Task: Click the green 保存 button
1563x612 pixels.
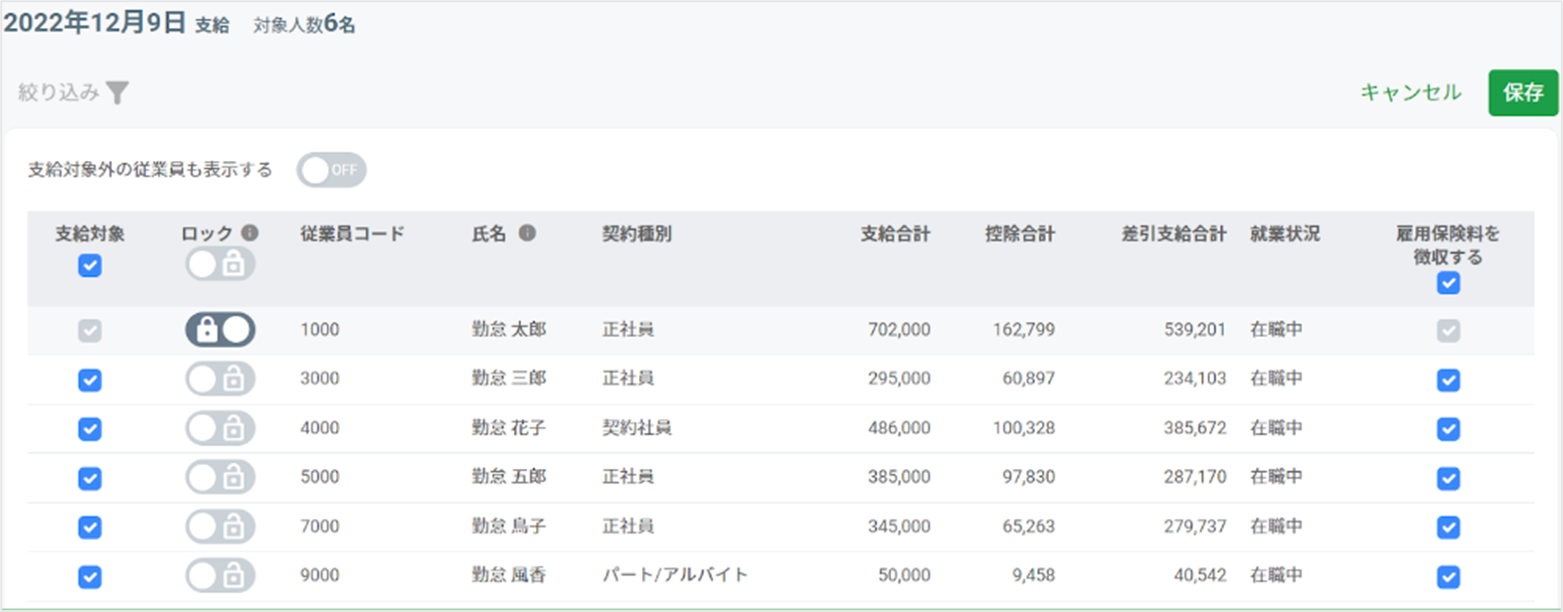Action: (x=1522, y=93)
